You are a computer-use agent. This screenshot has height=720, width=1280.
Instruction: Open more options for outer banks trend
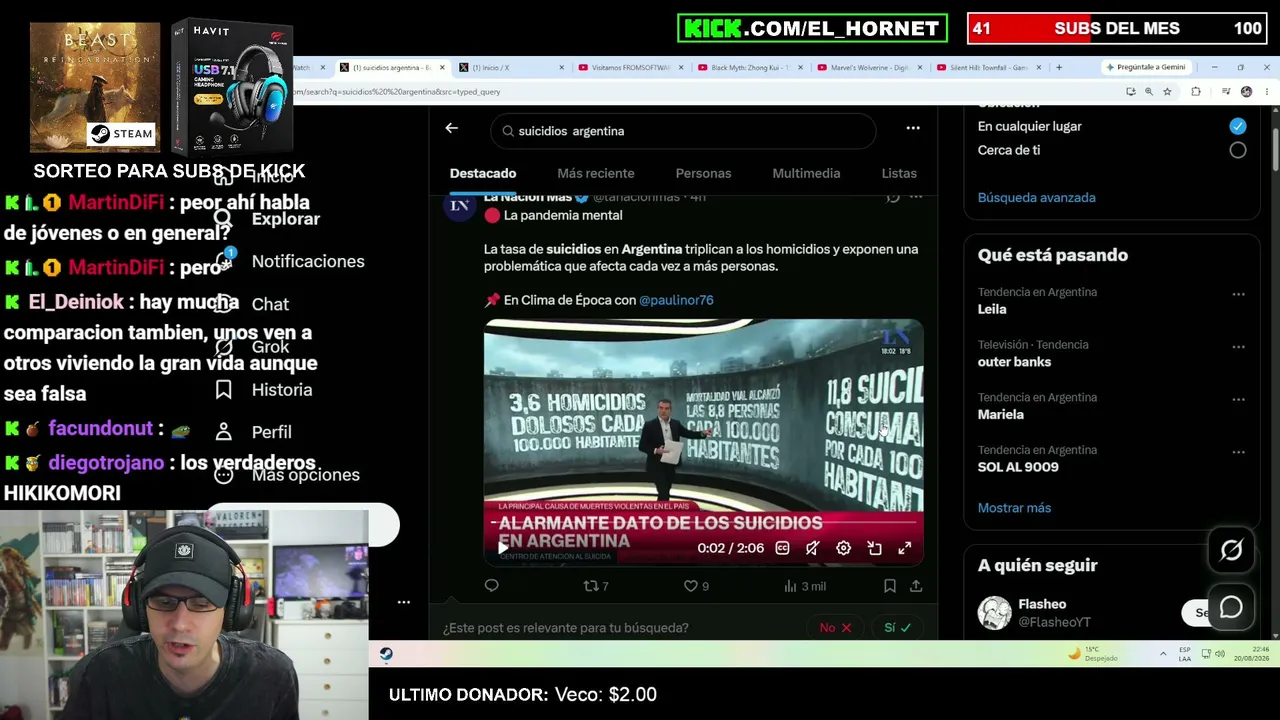click(1239, 347)
